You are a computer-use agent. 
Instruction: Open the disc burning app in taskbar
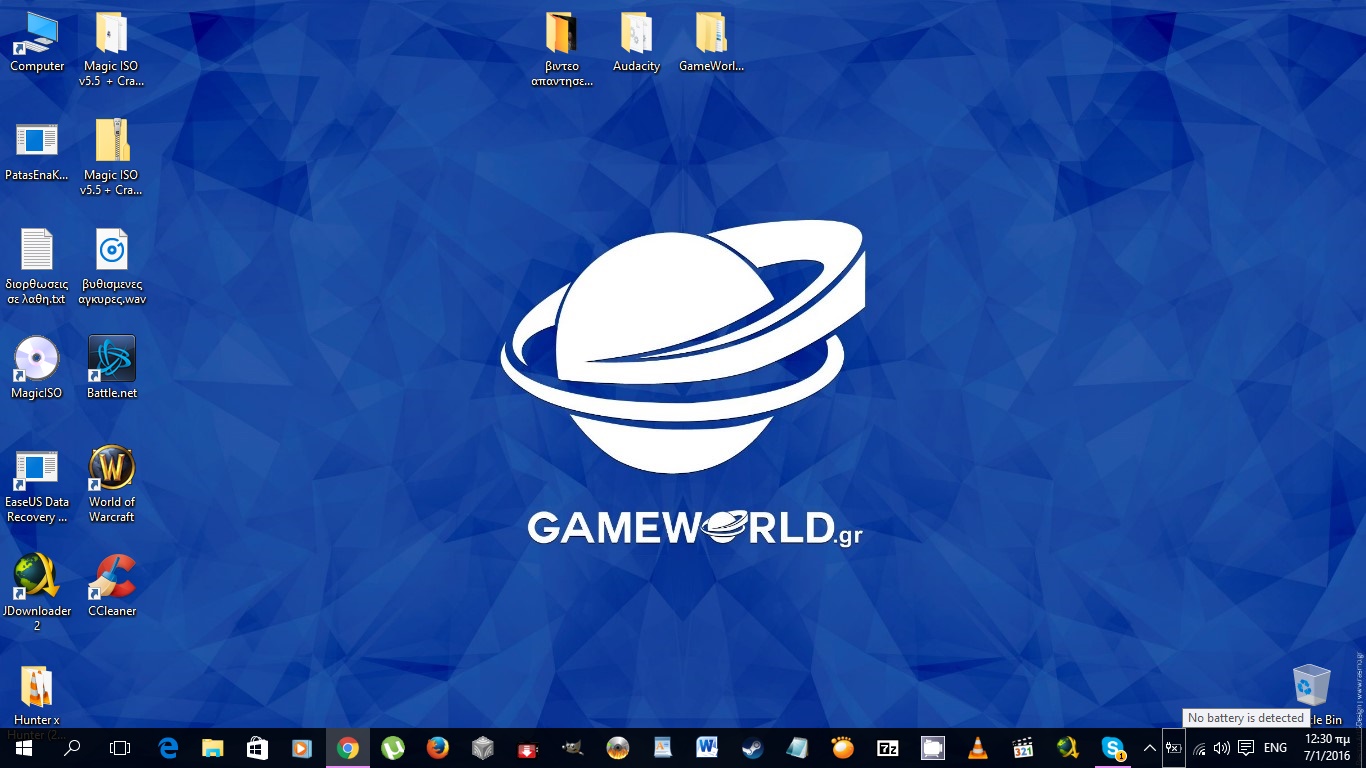coord(618,748)
